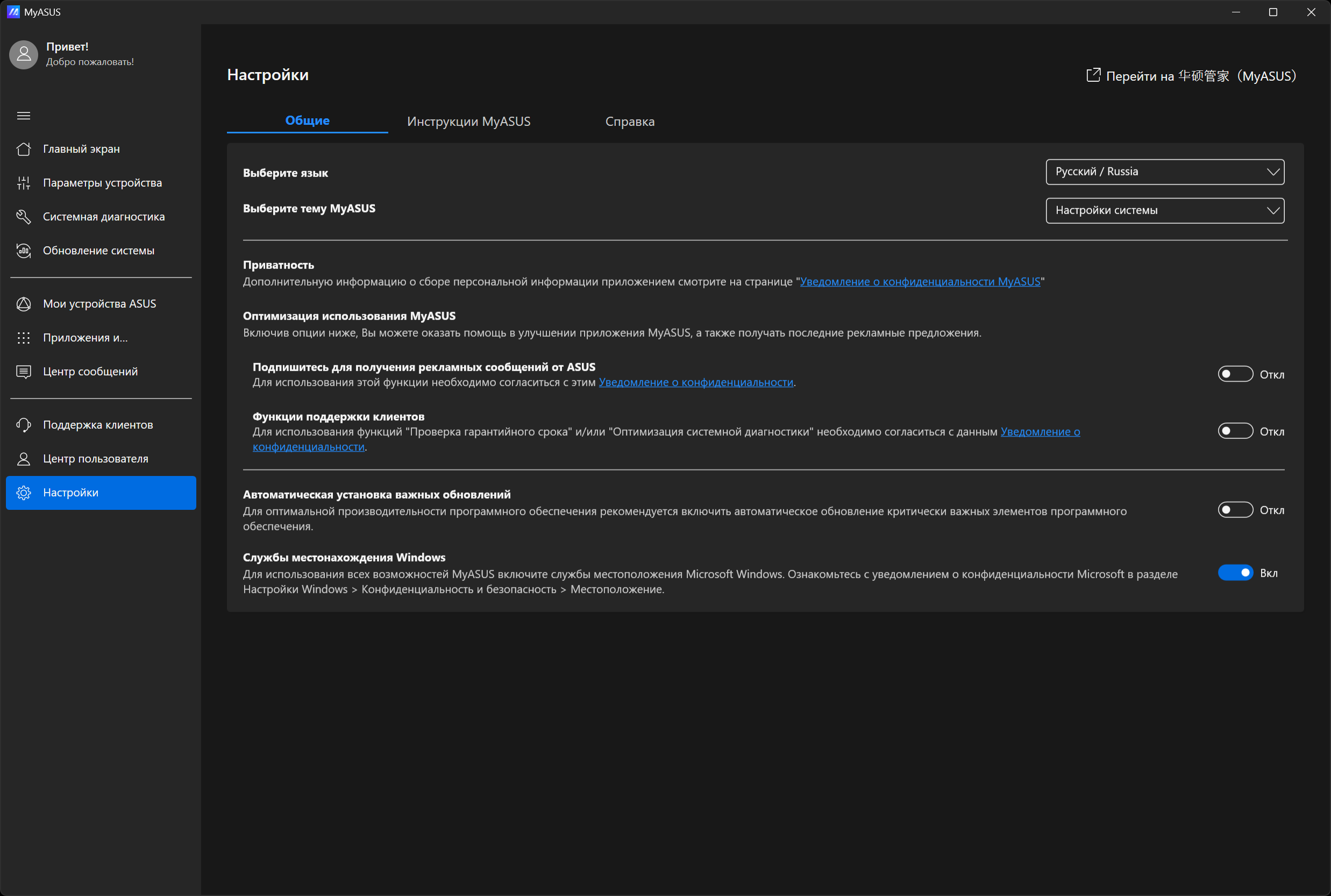The width and height of the screenshot is (1331, 896).
Task: Open Системная диагностика wrench icon
Action: (x=24, y=217)
